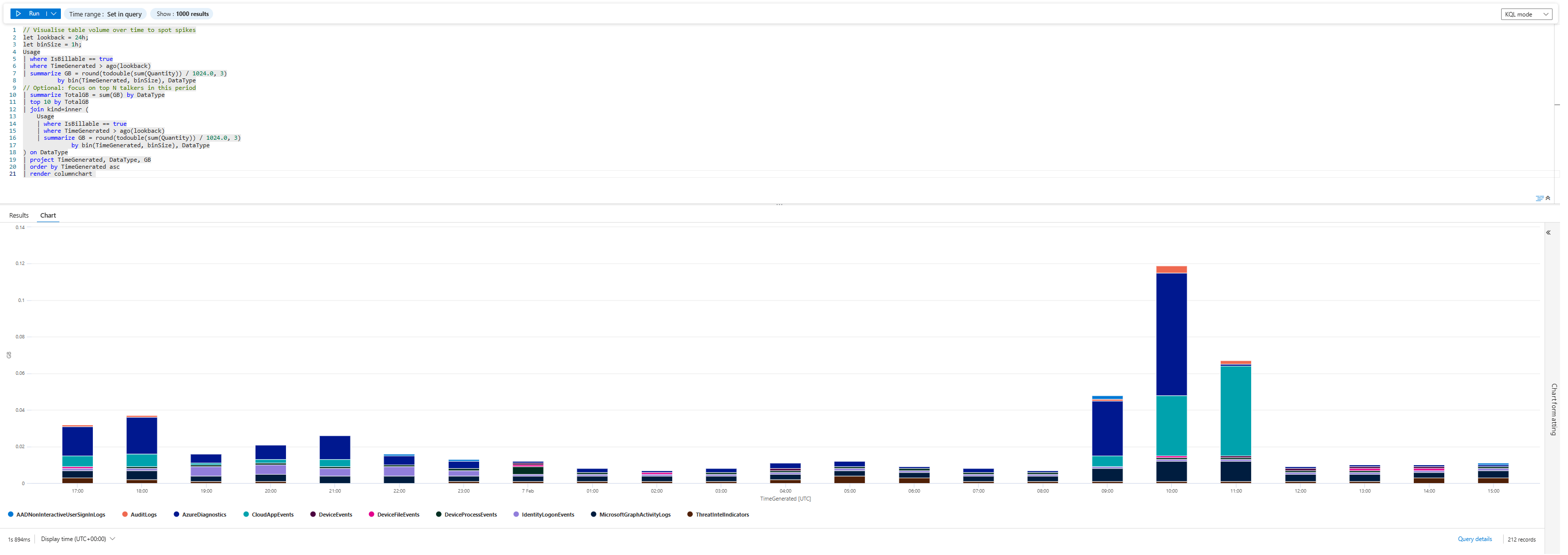The image size is (1568, 555).
Task: Open the KQL mode dropdown
Action: (x=1526, y=14)
